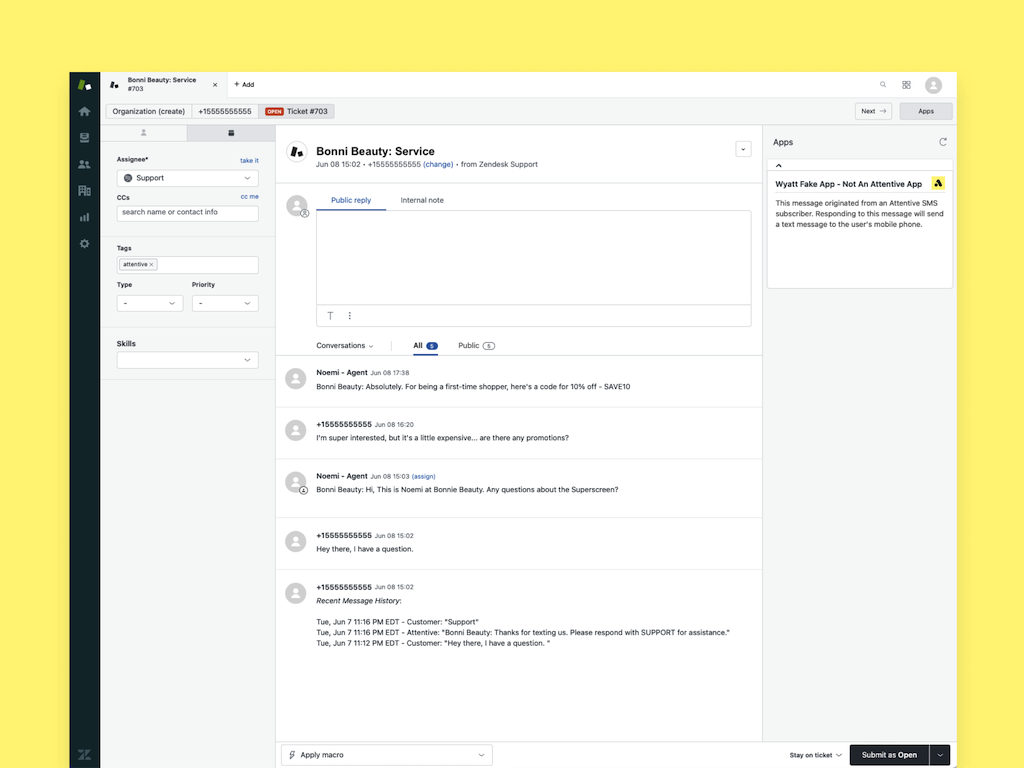Click into the CCs search field
Image resolution: width=1024 pixels, height=768 pixels.
tap(187, 213)
